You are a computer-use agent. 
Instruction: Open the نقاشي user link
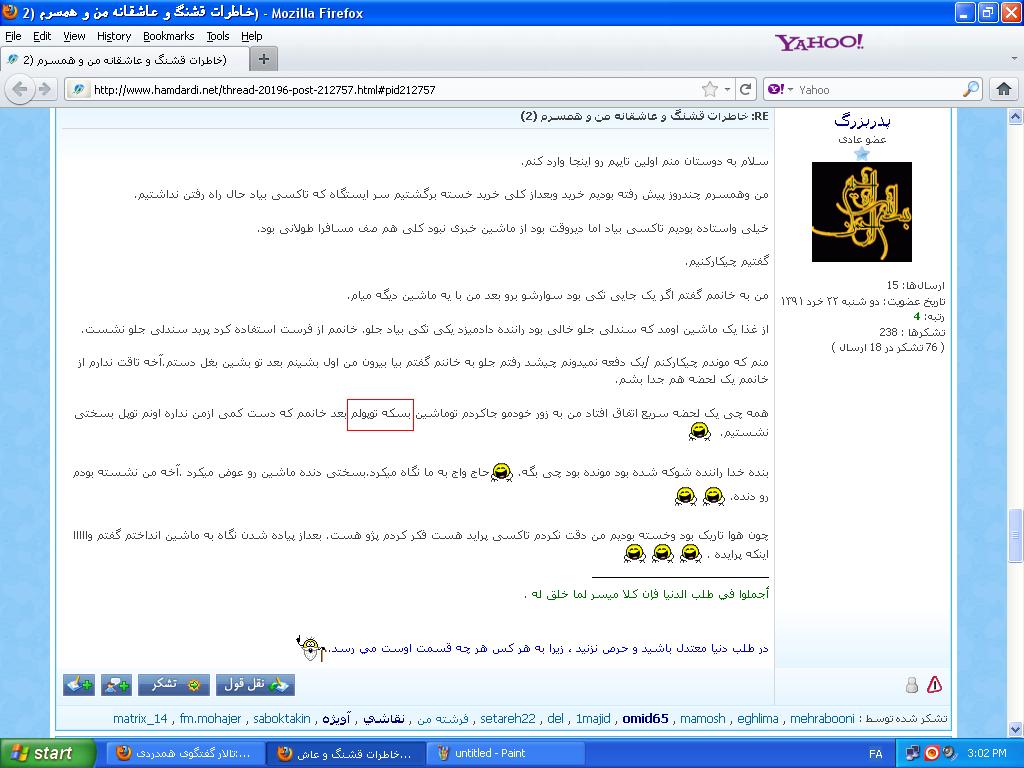coord(384,718)
